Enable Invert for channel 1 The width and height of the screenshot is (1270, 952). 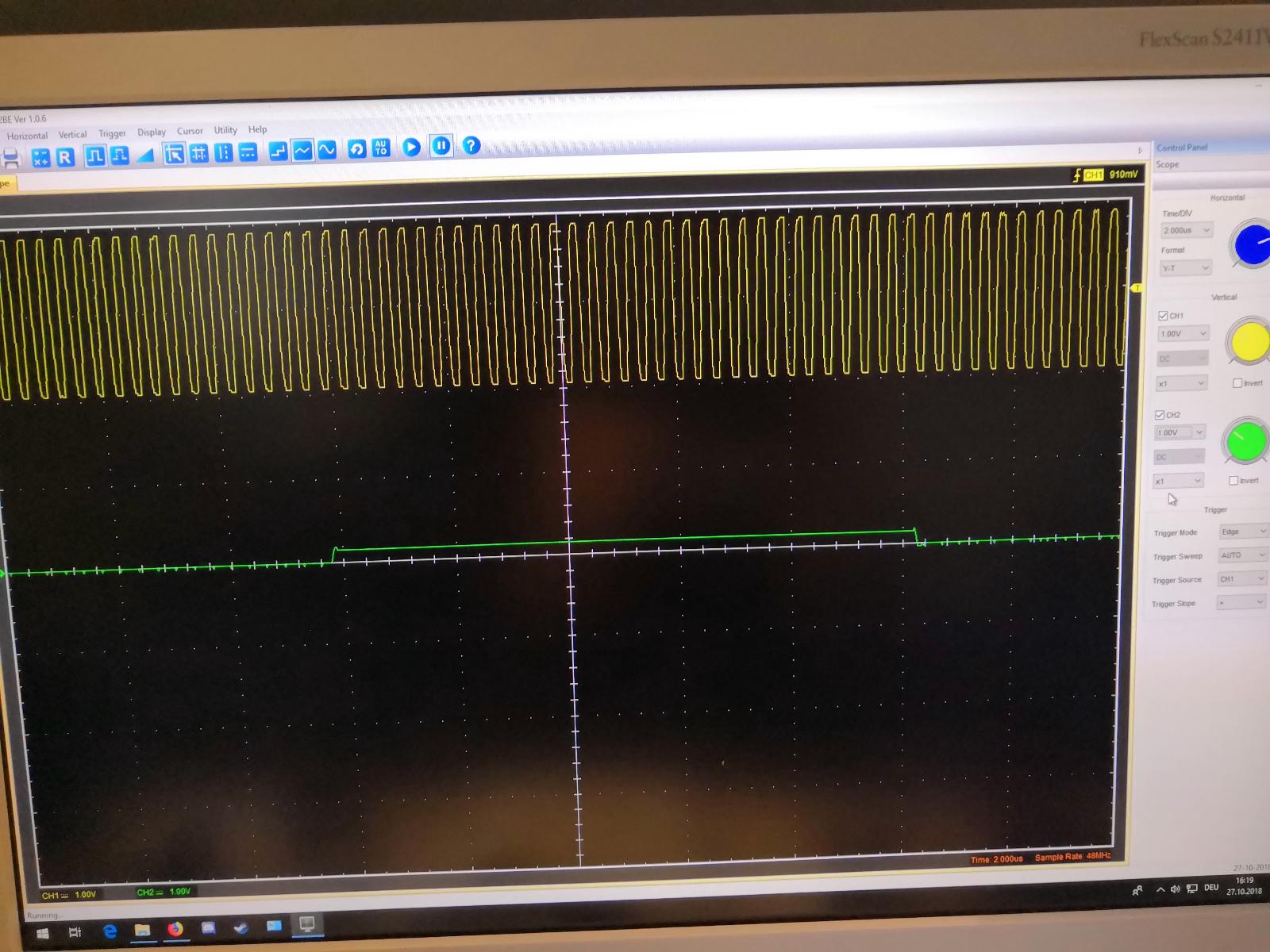(1237, 383)
